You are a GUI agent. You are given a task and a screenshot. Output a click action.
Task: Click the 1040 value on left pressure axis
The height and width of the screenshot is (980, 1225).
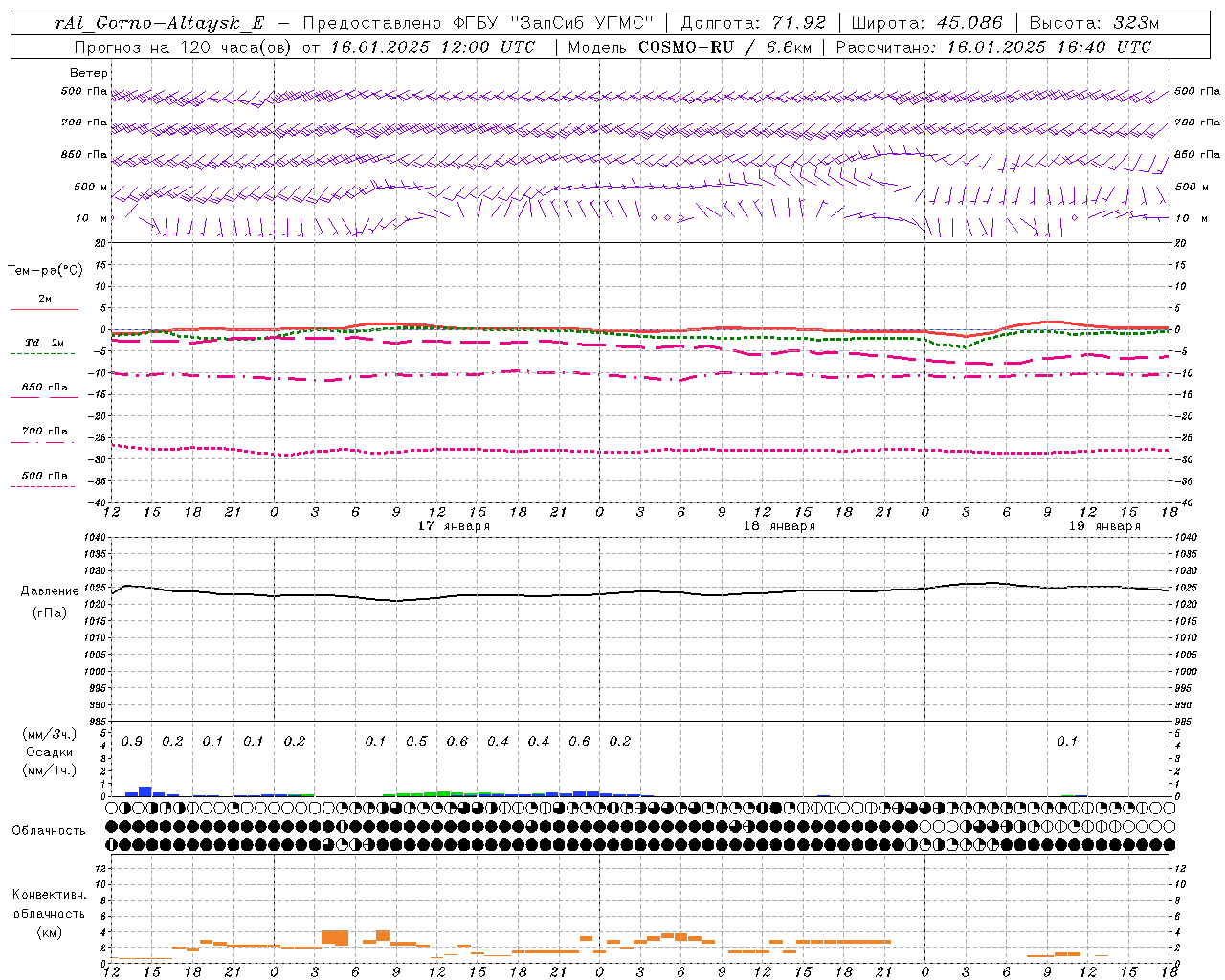pos(94,538)
